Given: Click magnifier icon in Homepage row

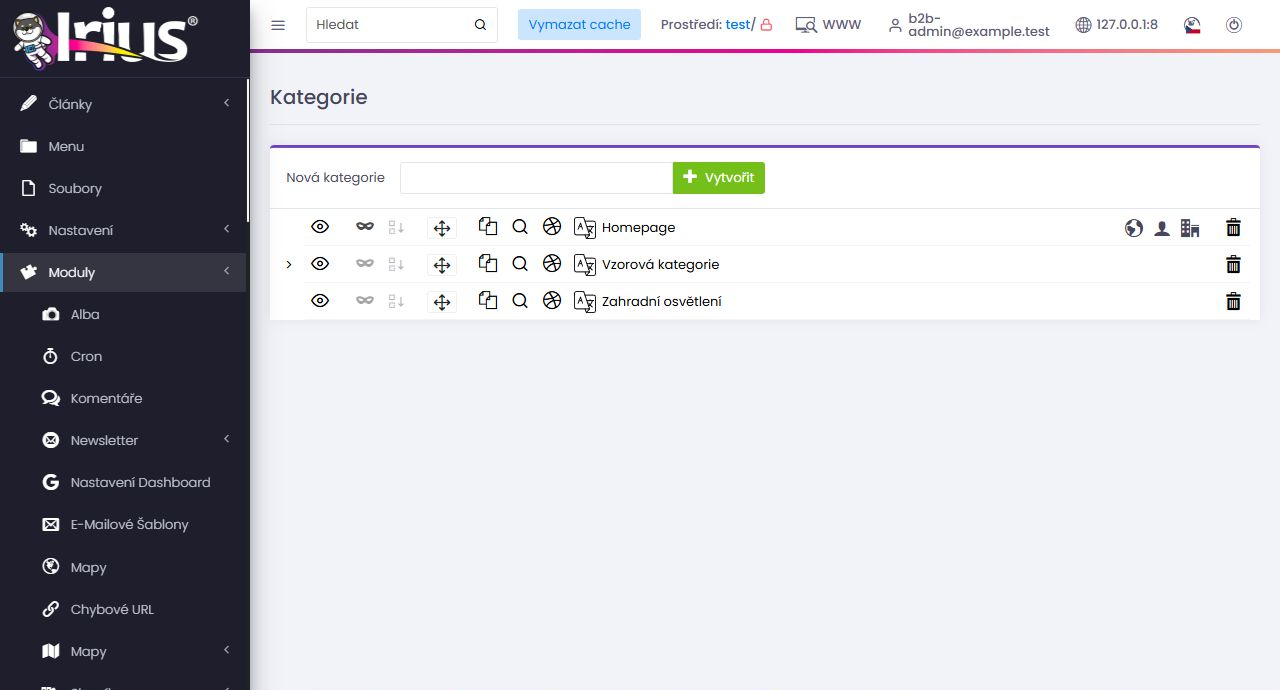Looking at the screenshot, I should point(520,227).
